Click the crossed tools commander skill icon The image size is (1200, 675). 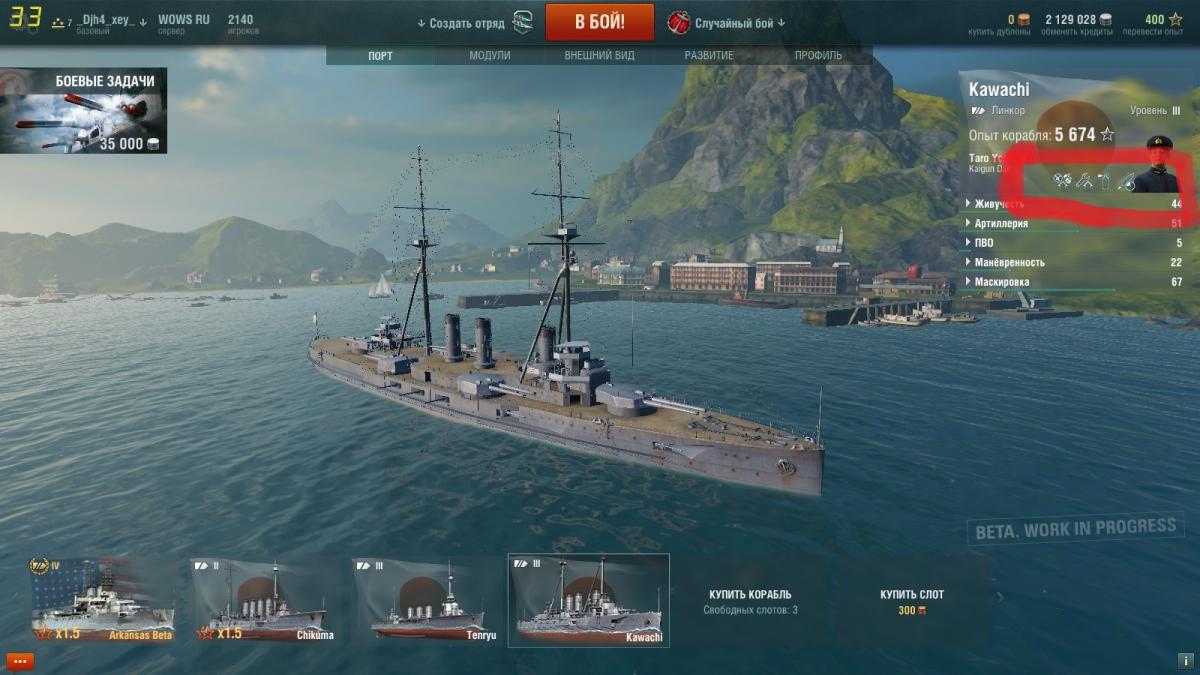pos(1084,181)
